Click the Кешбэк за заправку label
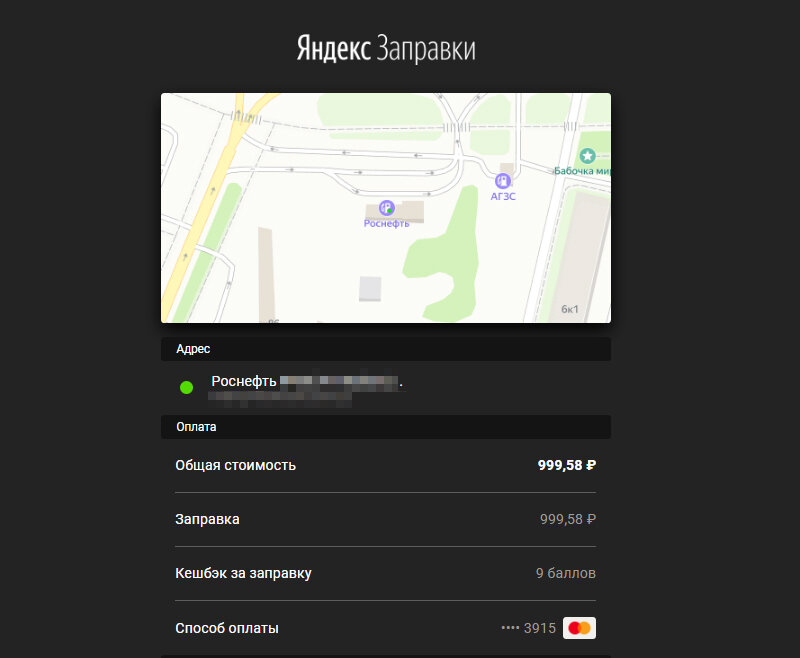The image size is (800, 658). (x=243, y=573)
